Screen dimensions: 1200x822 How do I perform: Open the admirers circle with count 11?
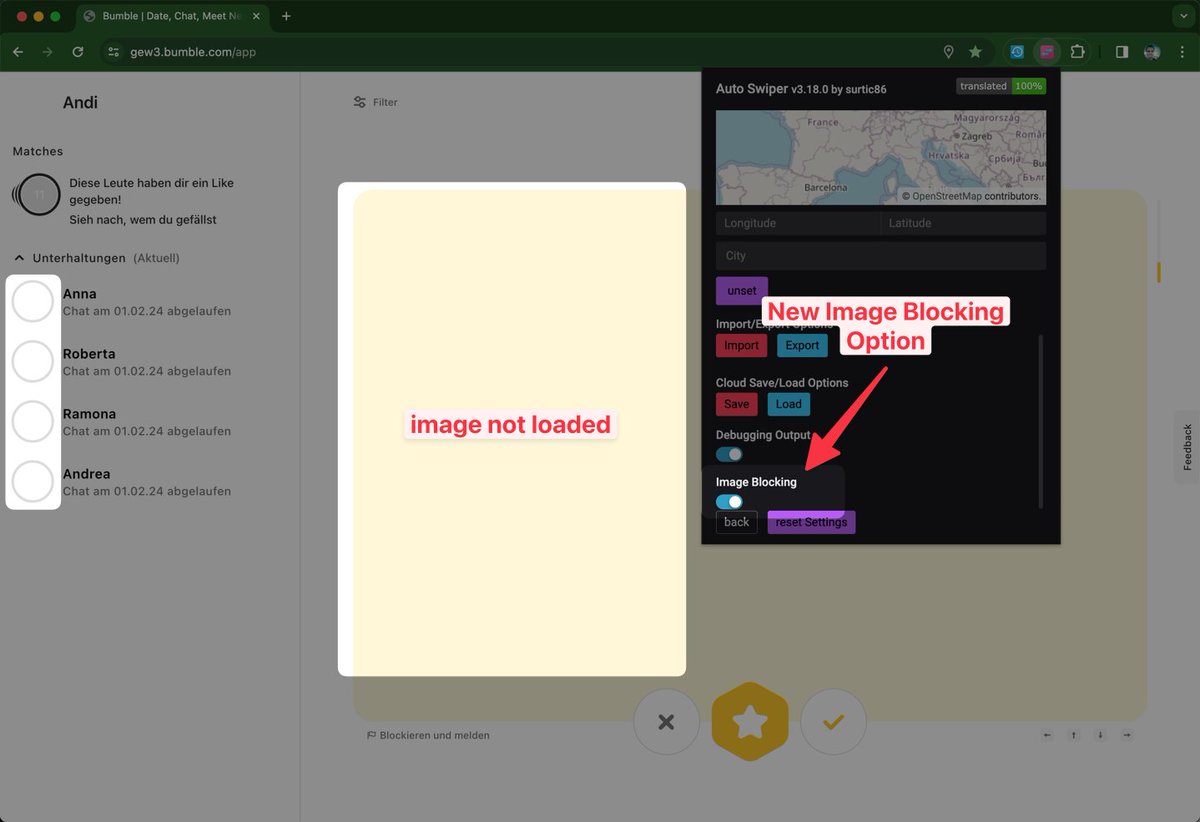point(38,195)
